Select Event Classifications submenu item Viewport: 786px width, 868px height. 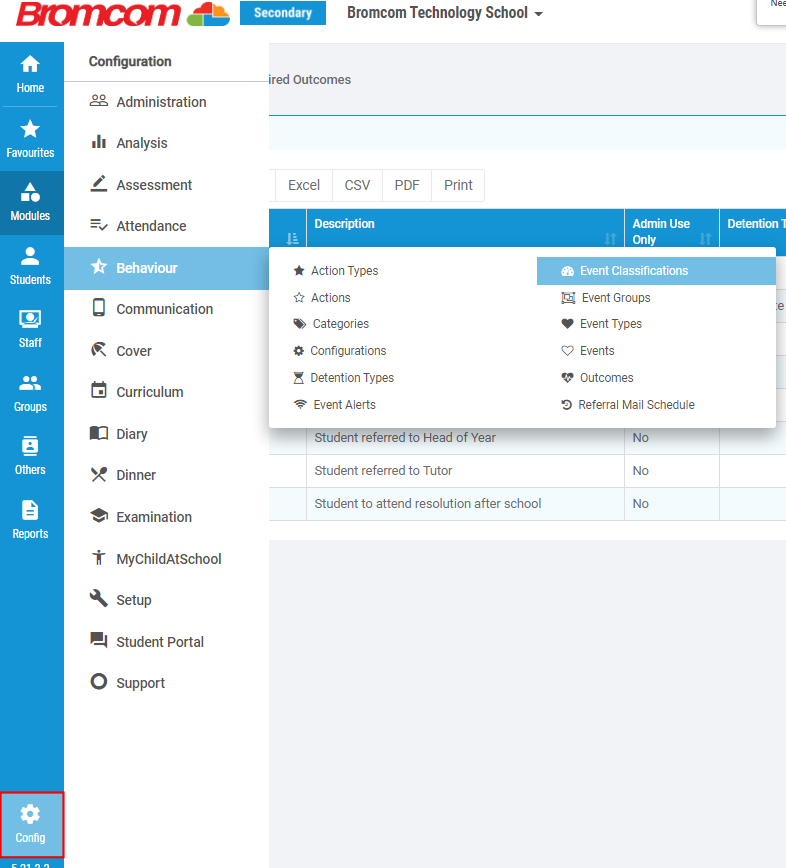[x=656, y=271]
